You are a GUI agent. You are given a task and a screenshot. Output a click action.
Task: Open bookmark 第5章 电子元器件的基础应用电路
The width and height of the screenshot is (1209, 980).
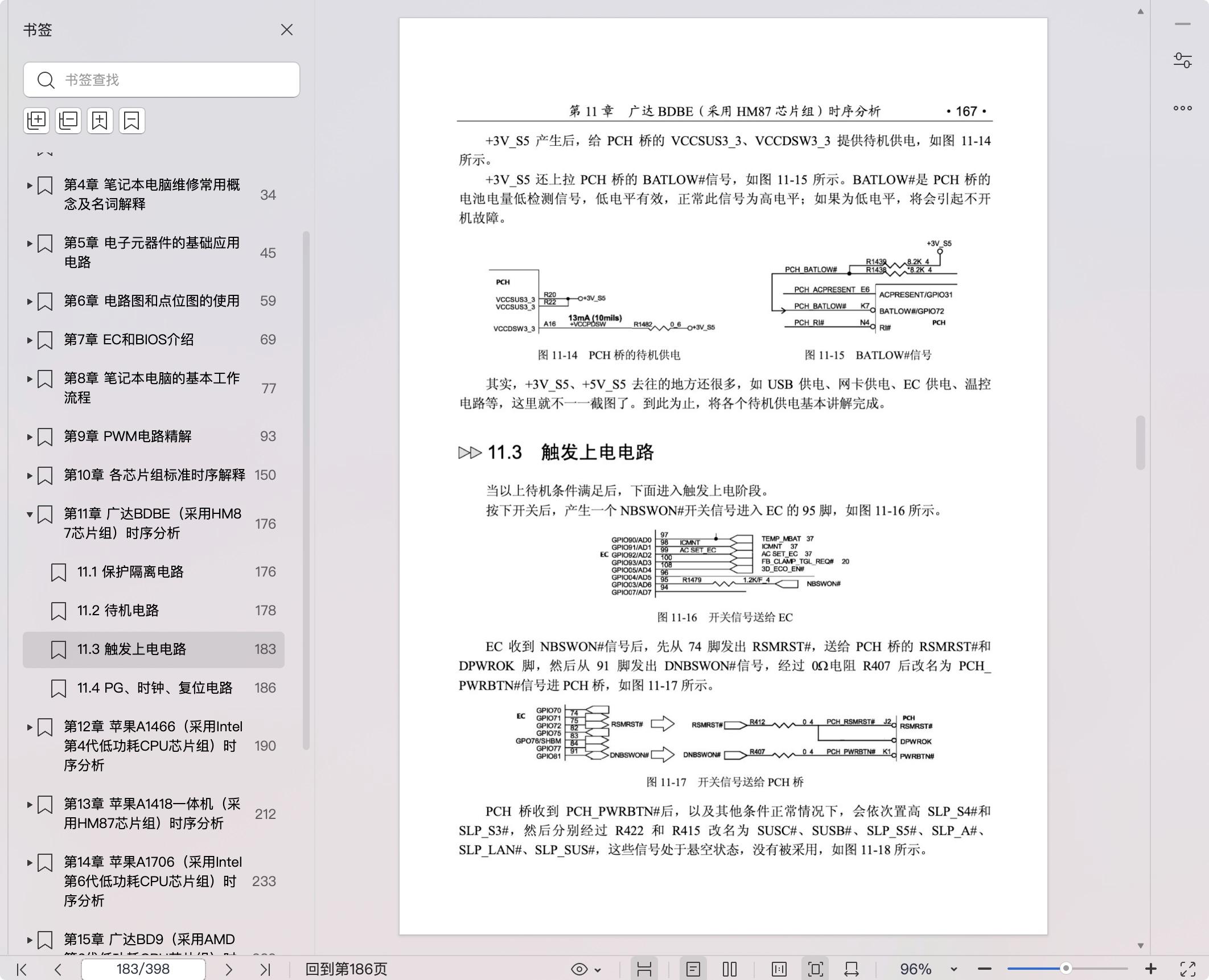pyautogui.click(x=152, y=253)
